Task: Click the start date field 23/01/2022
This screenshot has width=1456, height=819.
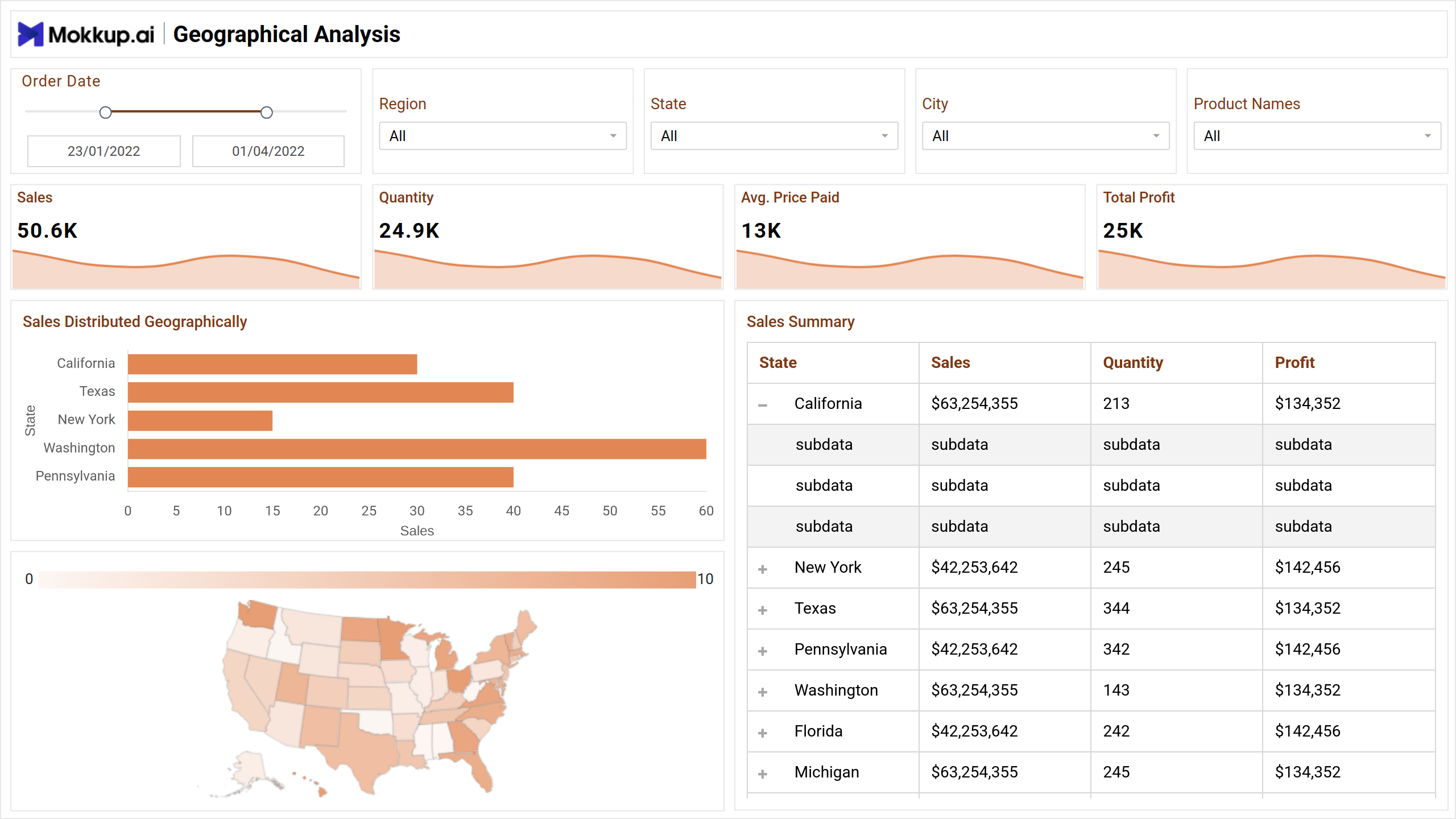Action: point(104,151)
